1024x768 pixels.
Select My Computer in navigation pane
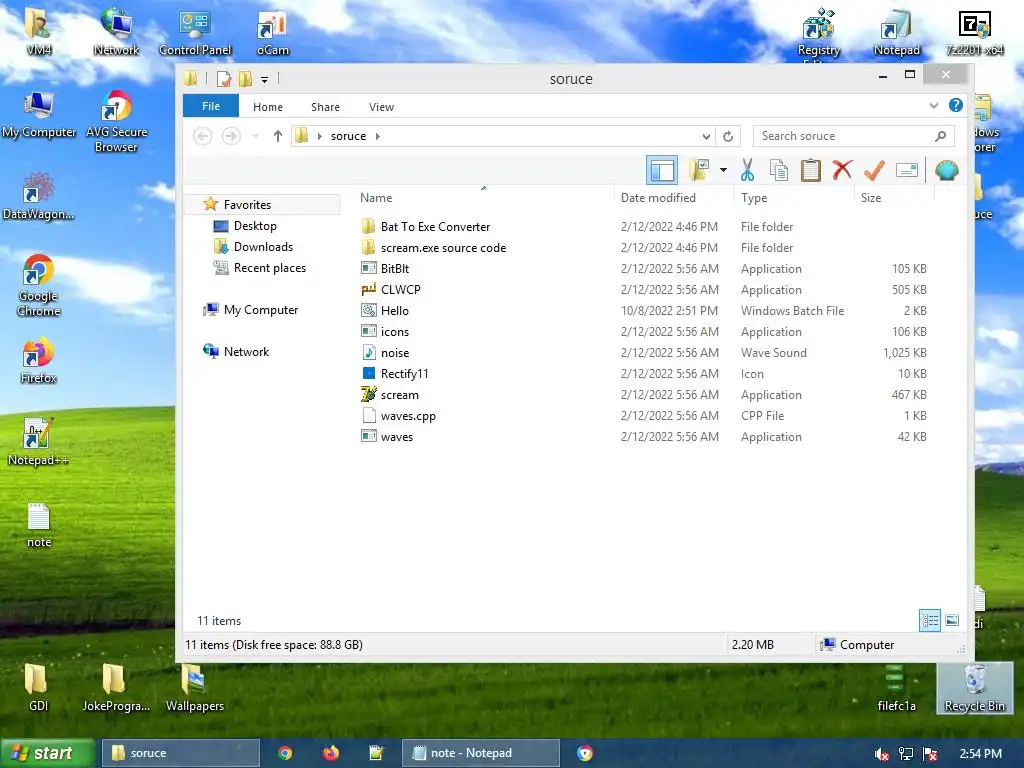click(x=261, y=310)
